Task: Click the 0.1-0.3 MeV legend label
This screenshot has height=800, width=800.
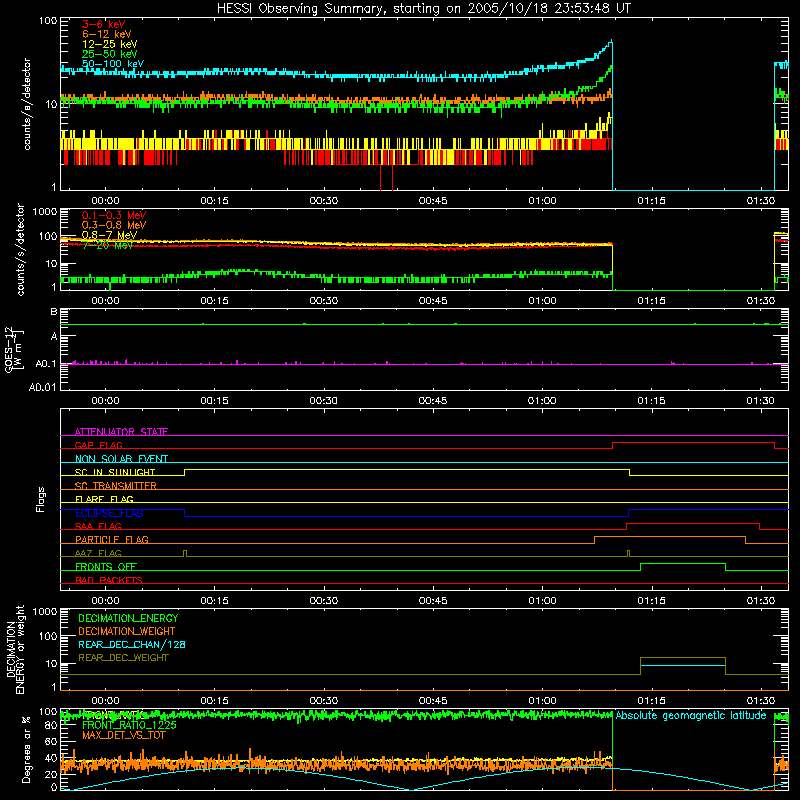Action: coord(114,215)
